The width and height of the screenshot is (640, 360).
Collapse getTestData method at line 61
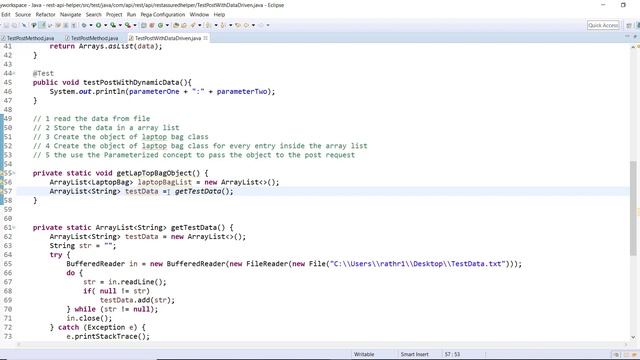tap(14, 228)
